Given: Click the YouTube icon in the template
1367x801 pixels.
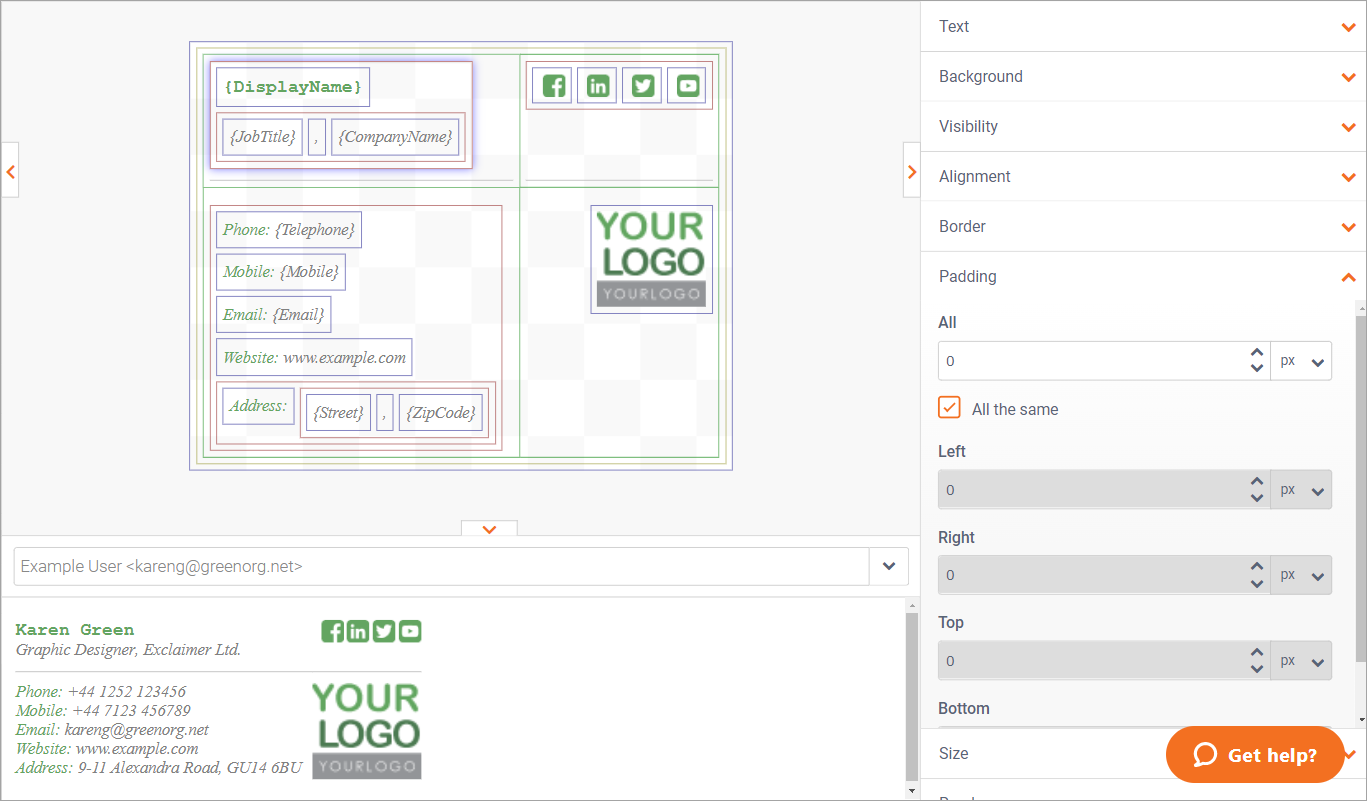Looking at the screenshot, I should point(688,86).
